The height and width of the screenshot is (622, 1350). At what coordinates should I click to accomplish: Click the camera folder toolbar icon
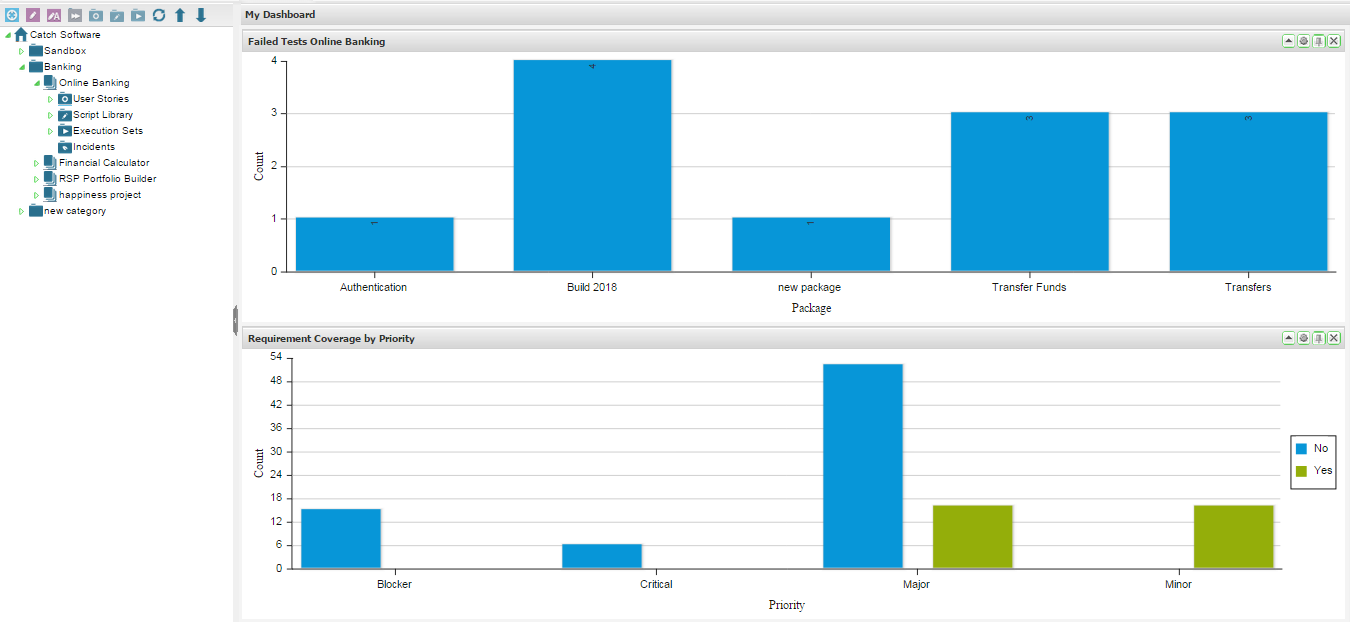tap(96, 15)
